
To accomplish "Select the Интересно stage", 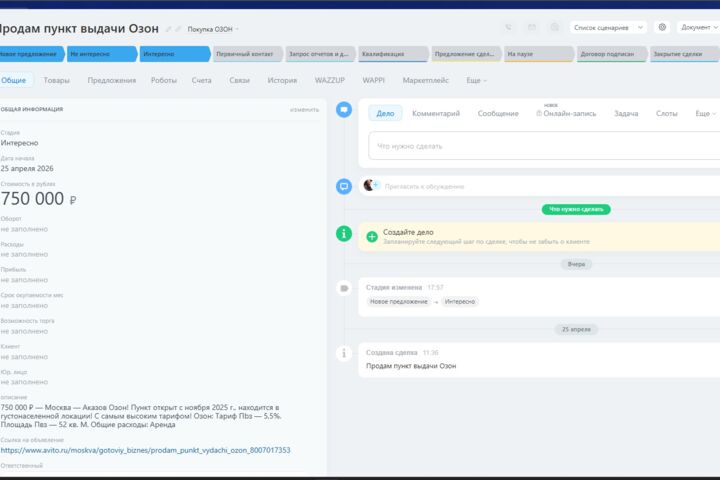I will (x=174, y=54).
